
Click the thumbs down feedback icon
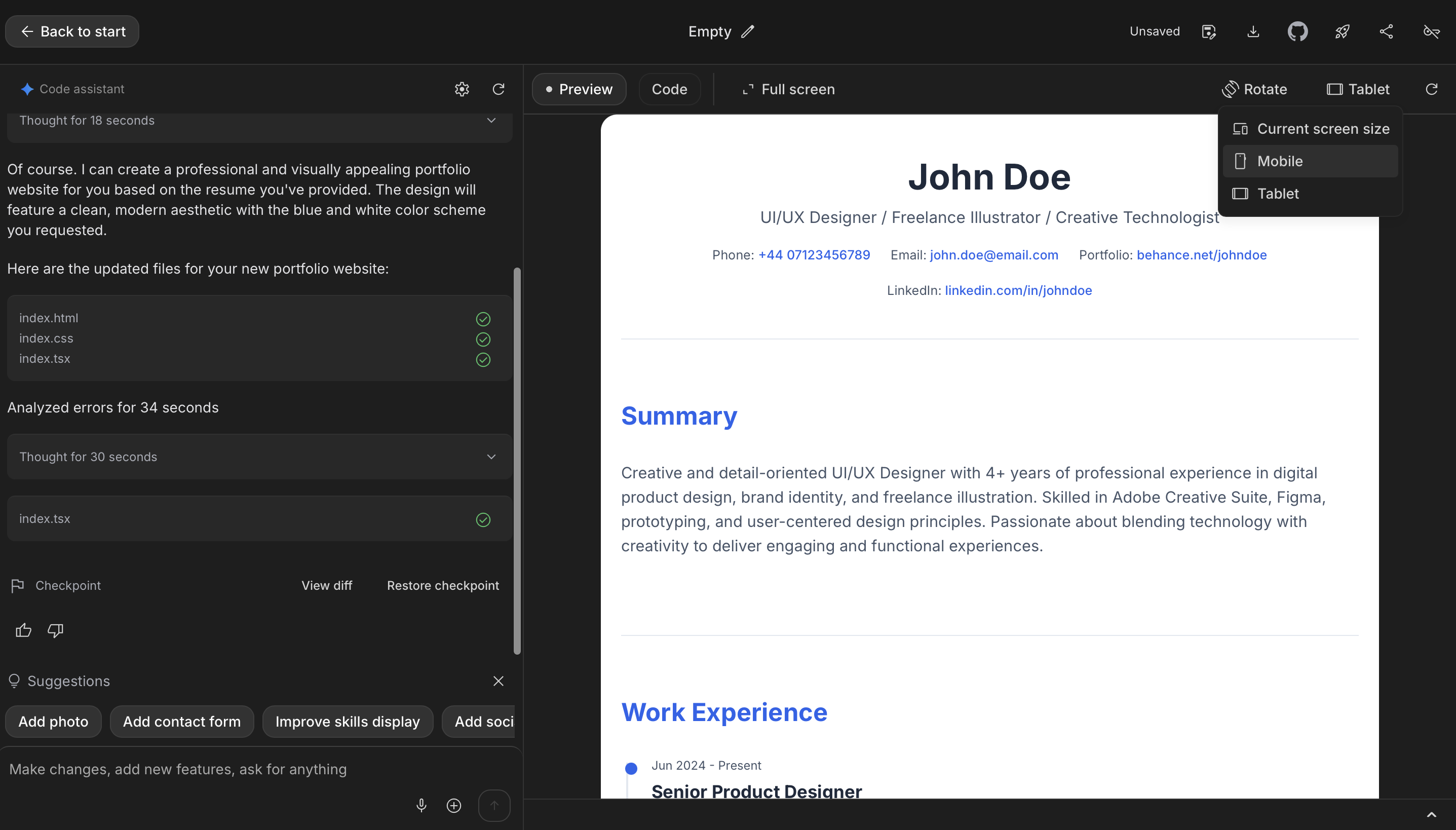point(55,630)
